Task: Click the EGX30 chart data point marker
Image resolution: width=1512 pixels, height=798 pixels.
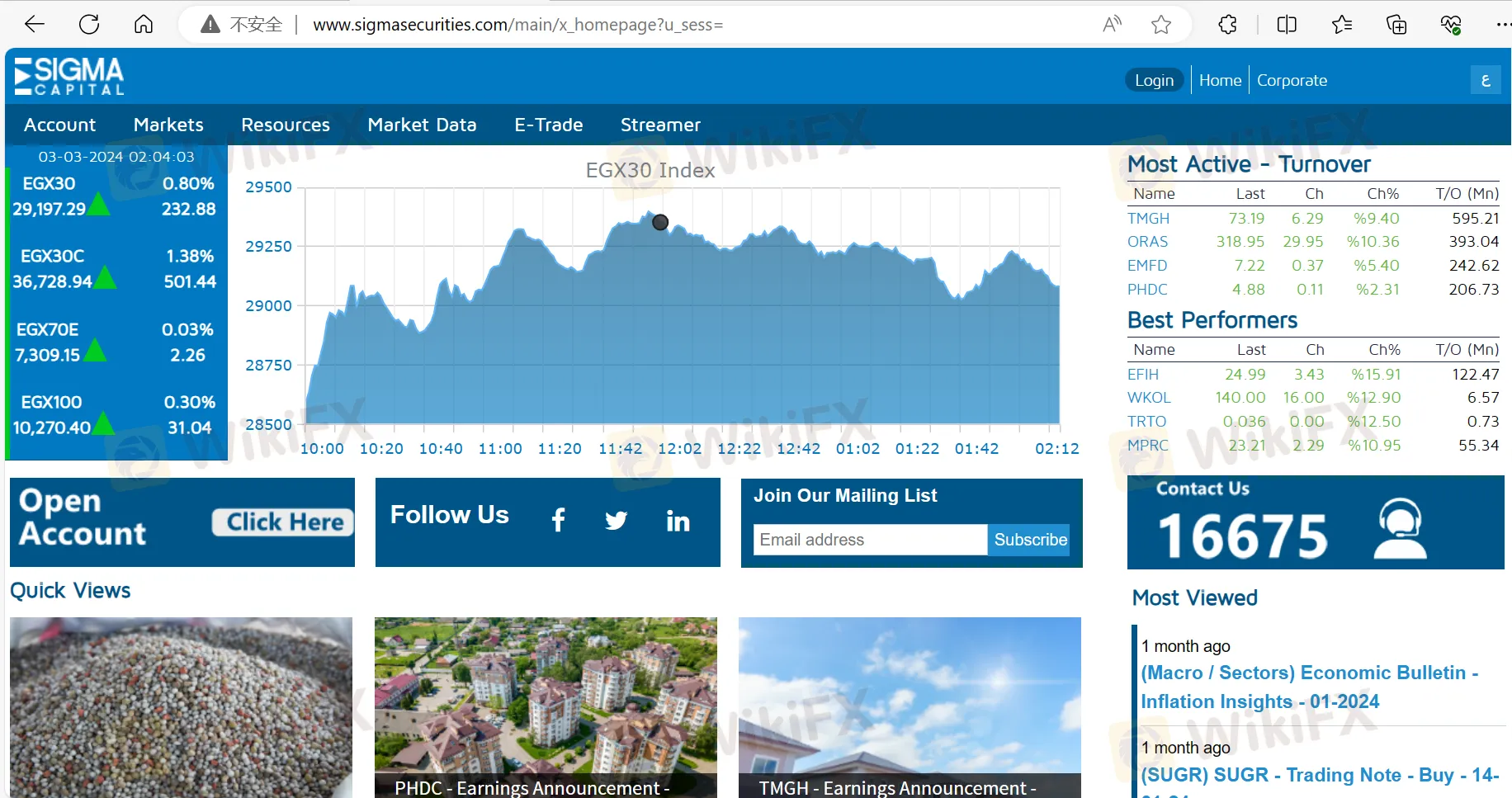Action: tap(660, 222)
